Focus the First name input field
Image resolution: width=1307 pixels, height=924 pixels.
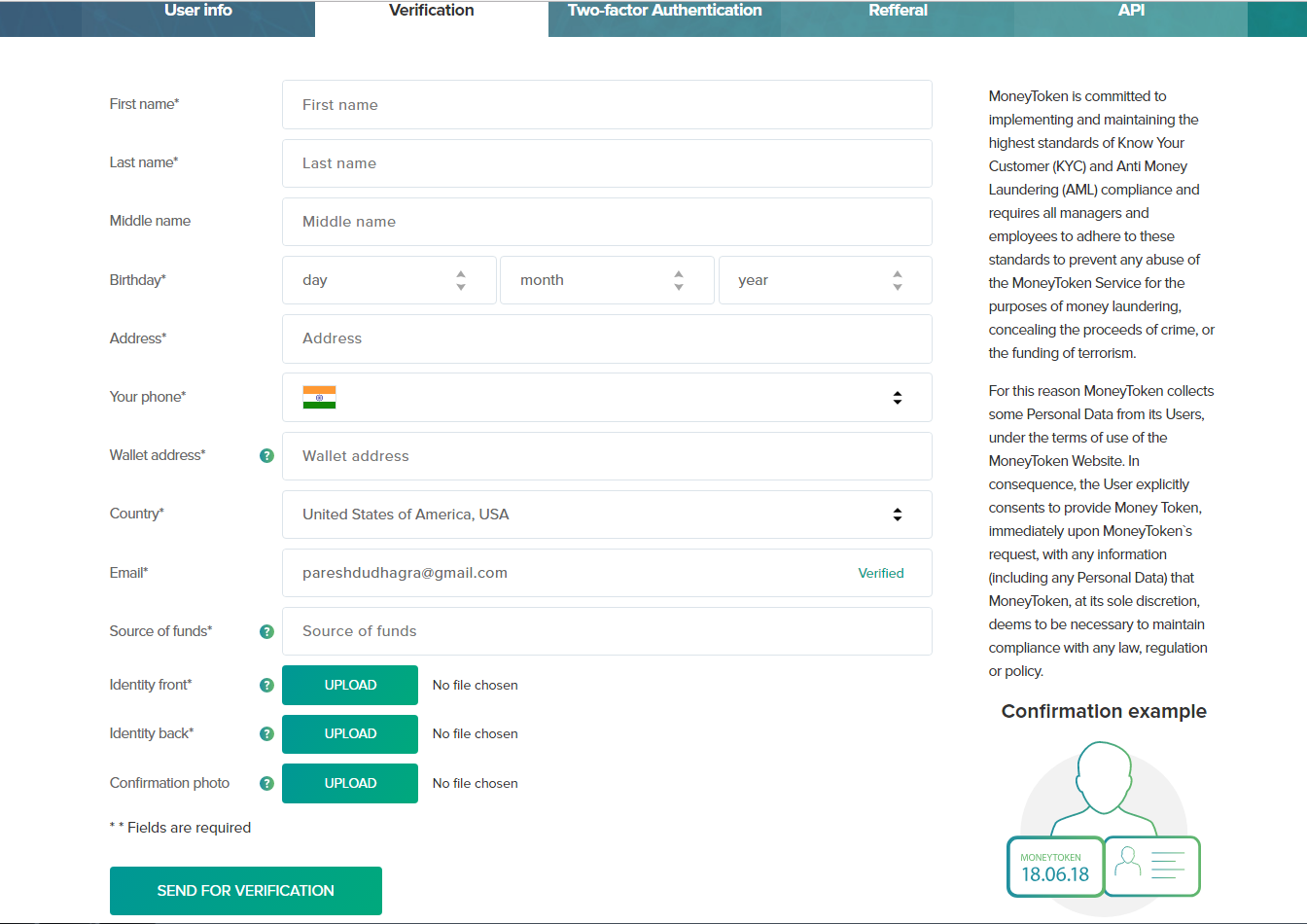point(607,105)
